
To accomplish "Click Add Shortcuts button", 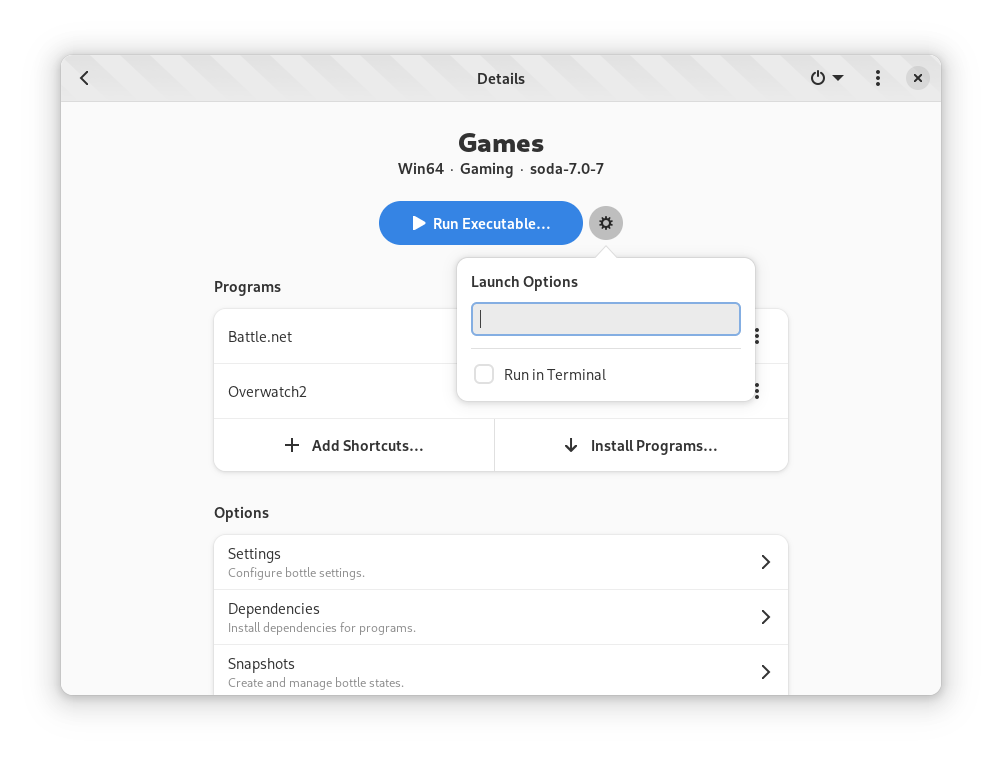I will (354, 446).
